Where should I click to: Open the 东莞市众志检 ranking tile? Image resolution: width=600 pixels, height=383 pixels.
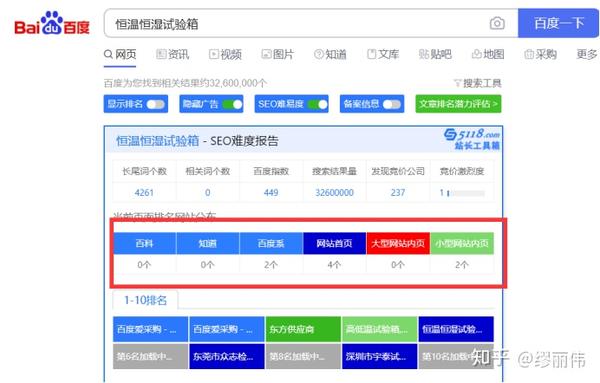227,356
